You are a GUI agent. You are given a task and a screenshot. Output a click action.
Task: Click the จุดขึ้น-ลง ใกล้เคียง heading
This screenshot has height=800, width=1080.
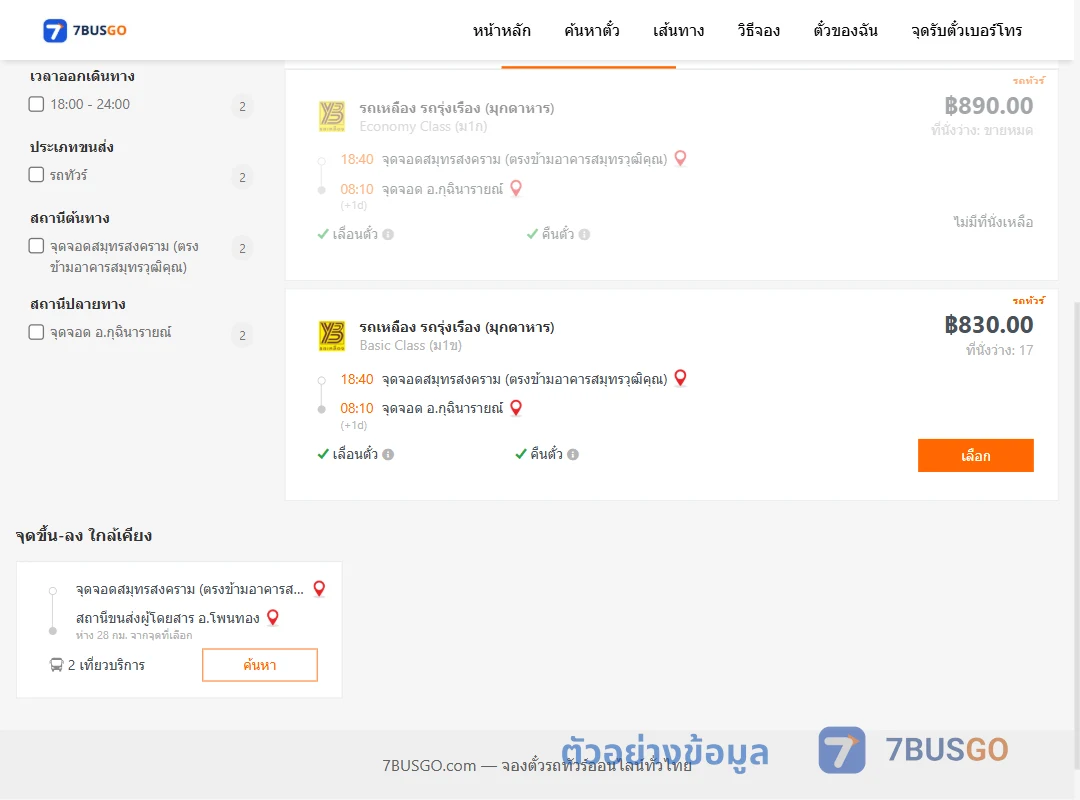tap(84, 535)
